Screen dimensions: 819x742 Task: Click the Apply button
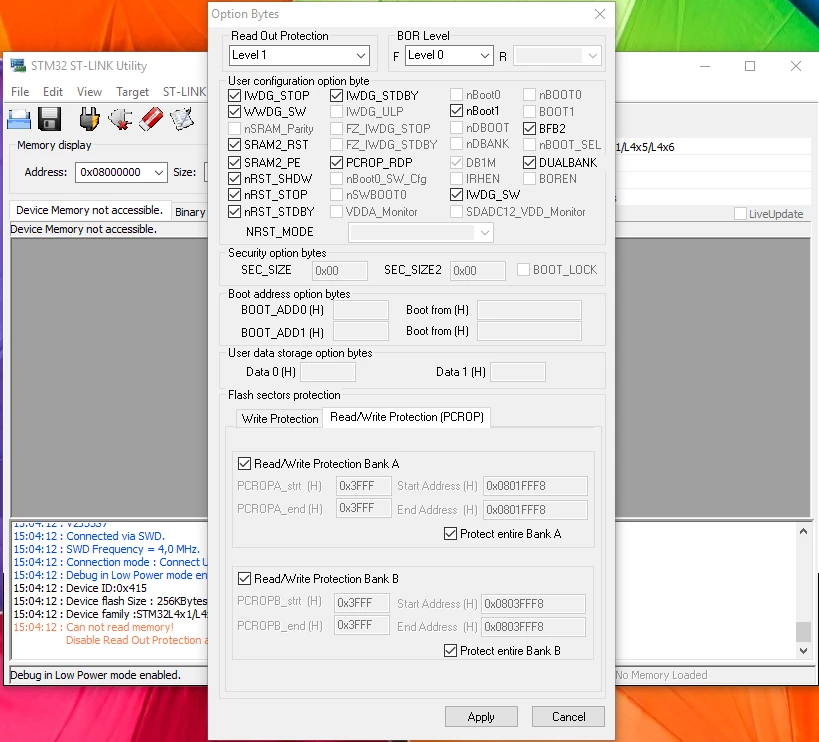pyautogui.click(x=481, y=717)
